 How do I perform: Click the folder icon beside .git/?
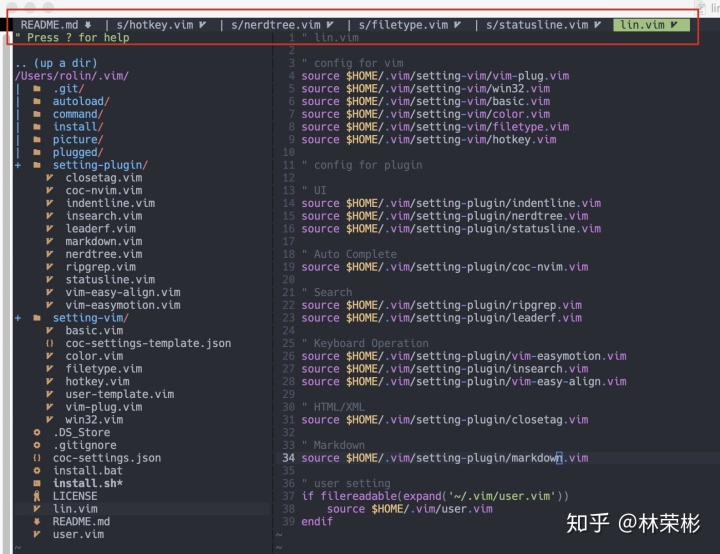tap(37, 89)
